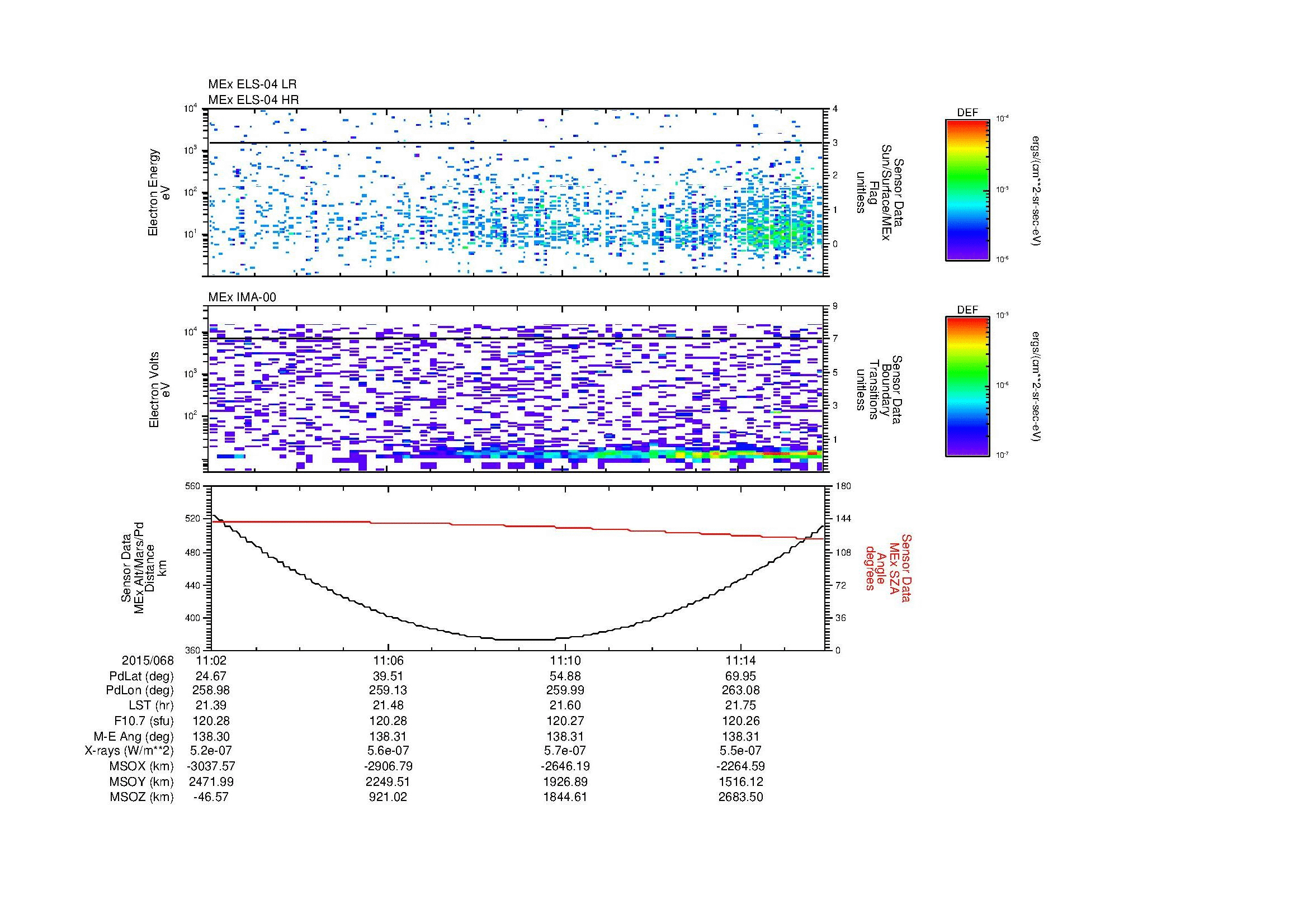Image resolution: width=1308 pixels, height=924 pixels.
Task: Select the MSOZ (km) row label
Action: 141,797
